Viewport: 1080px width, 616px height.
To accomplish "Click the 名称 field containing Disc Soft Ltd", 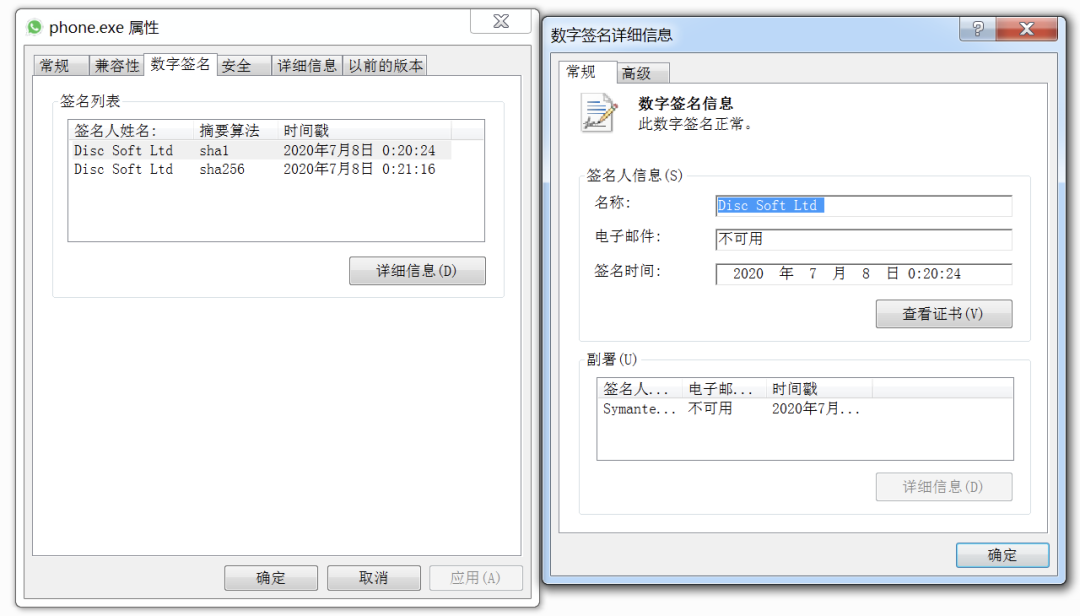I will [864, 205].
